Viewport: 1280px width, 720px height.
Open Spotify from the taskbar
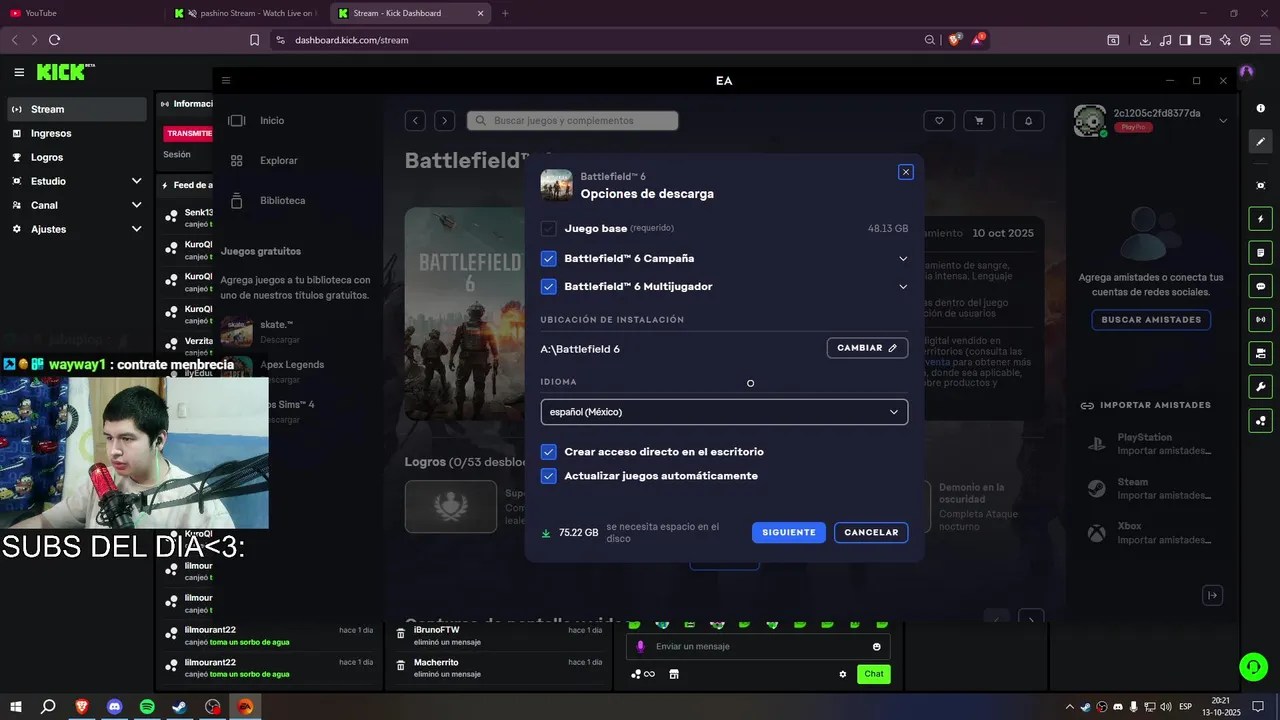147,707
